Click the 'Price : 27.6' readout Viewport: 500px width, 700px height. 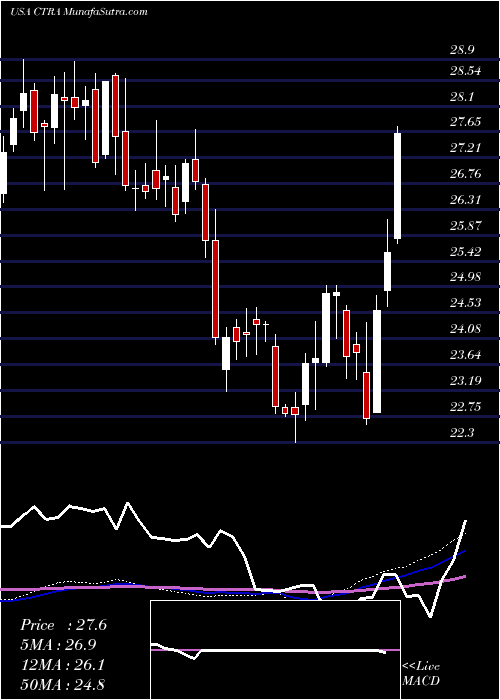(63, 625)
